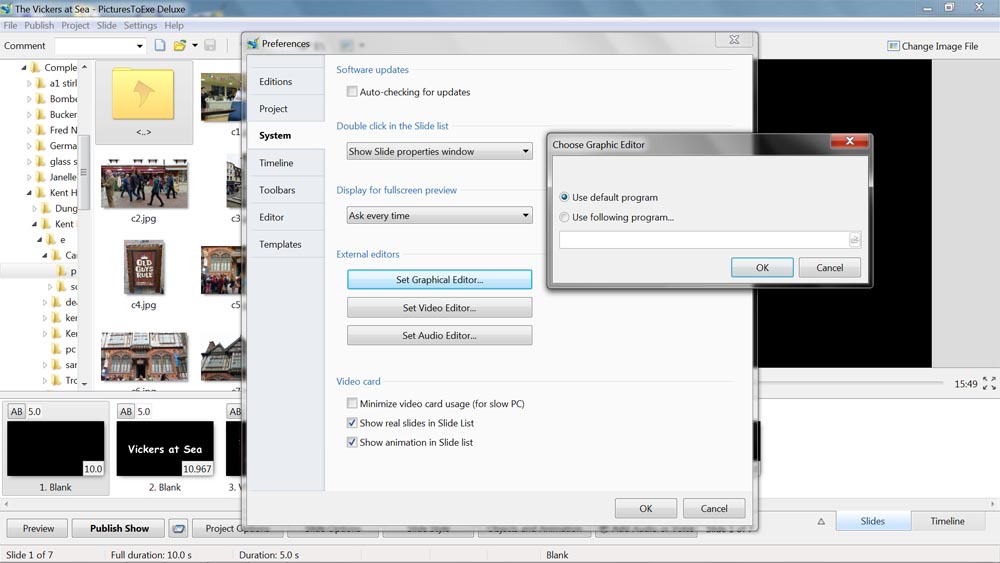Click the preview playback progress slider

tap(850, 383)
